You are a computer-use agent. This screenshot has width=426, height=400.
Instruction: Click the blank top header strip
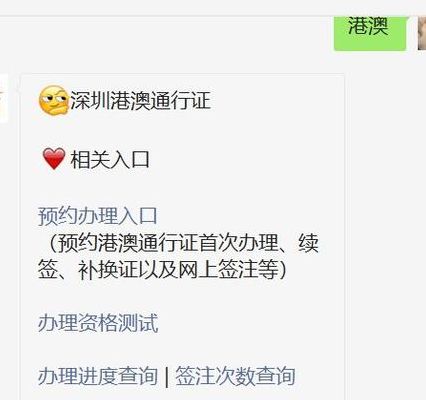coord(213,7)
